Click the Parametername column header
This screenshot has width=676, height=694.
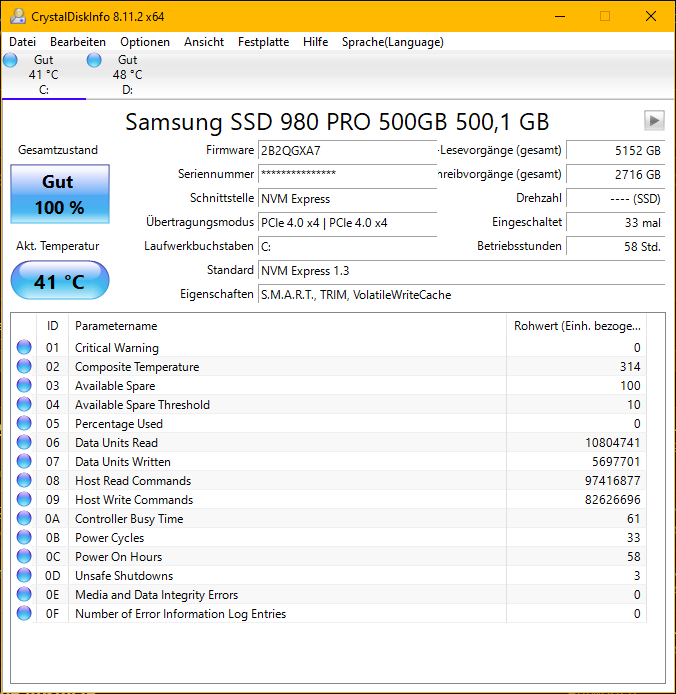(x=287, y=326)
